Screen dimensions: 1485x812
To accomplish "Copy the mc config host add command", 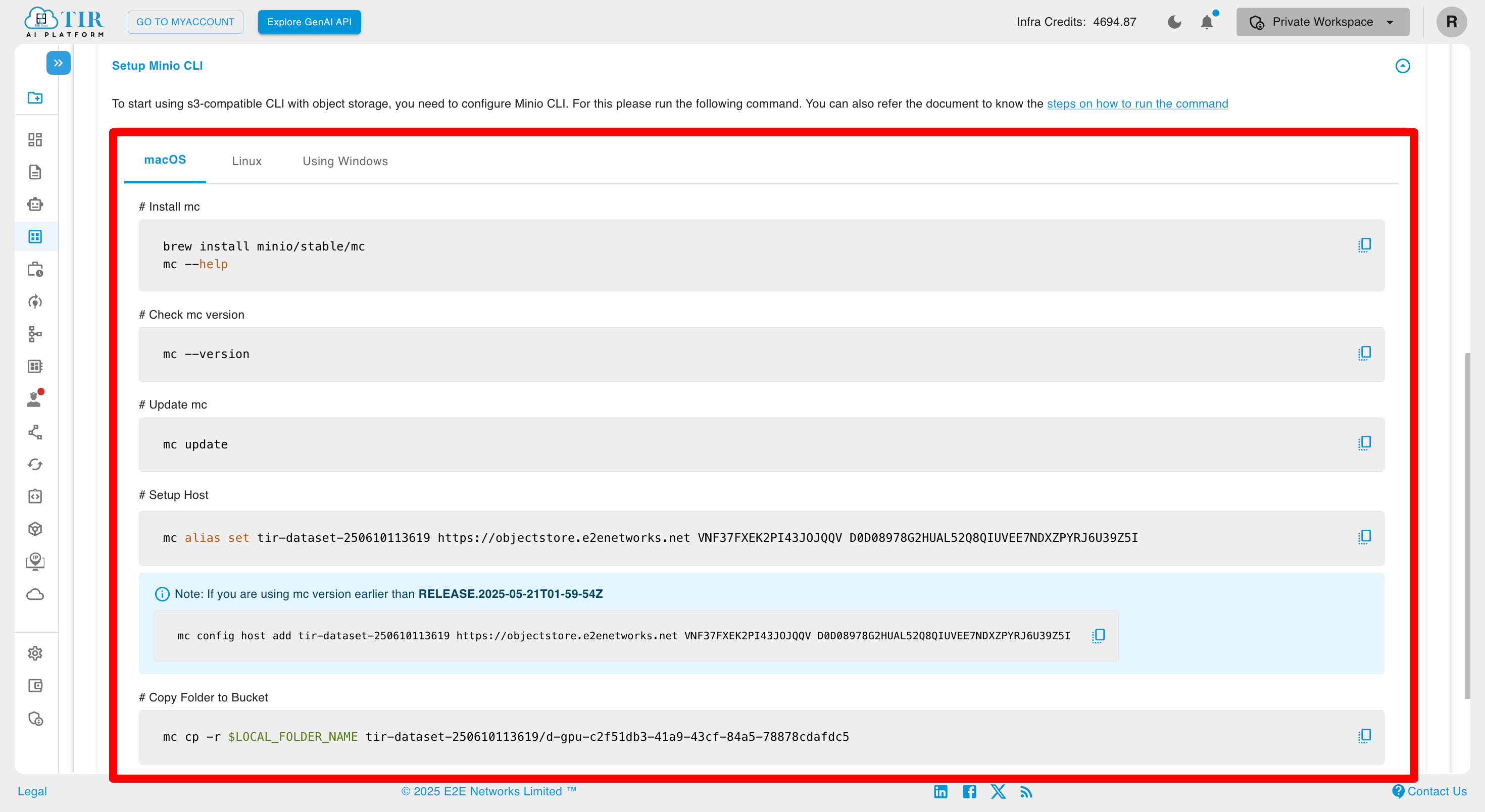I will coord(1098,636).
